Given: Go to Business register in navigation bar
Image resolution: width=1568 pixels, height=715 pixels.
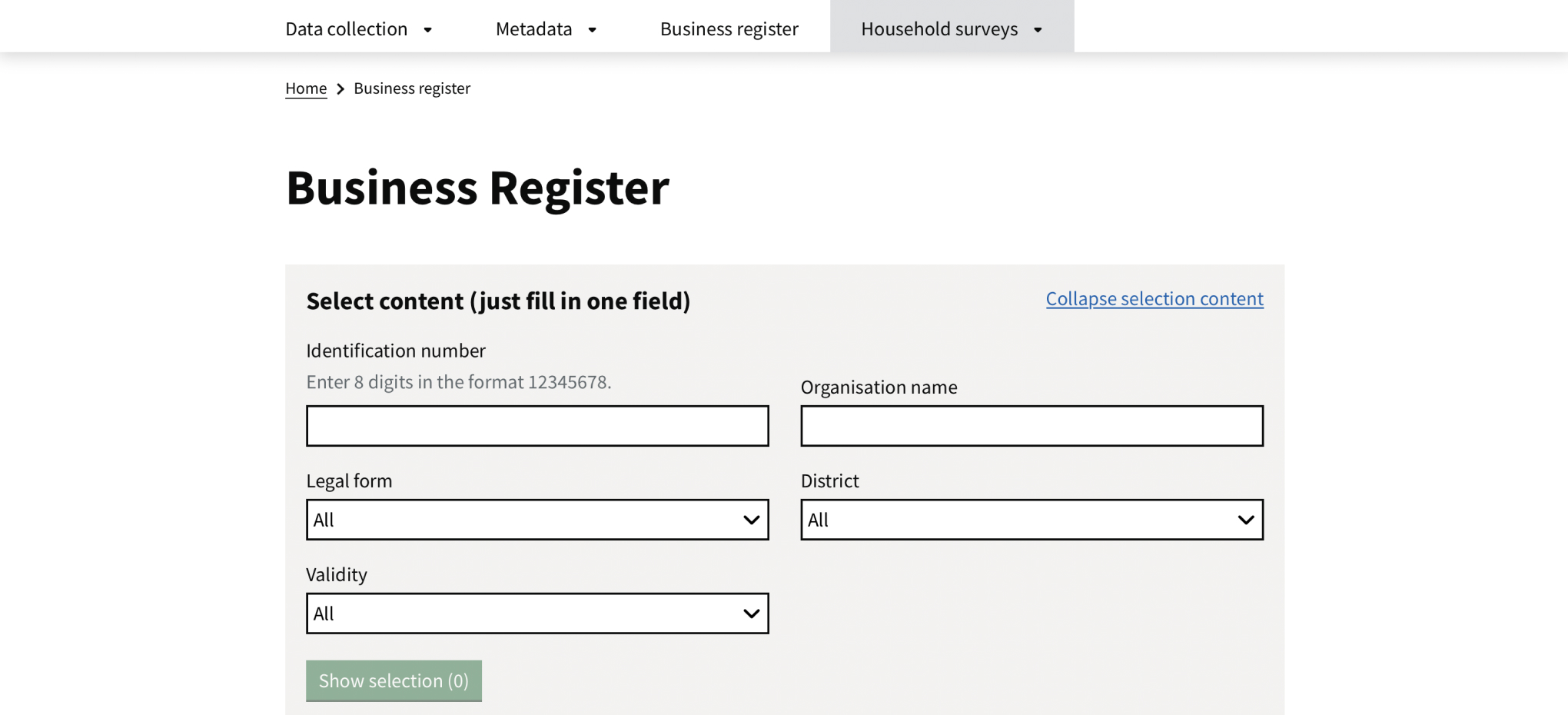Looking at the screenshot, I should coord(729,29).
